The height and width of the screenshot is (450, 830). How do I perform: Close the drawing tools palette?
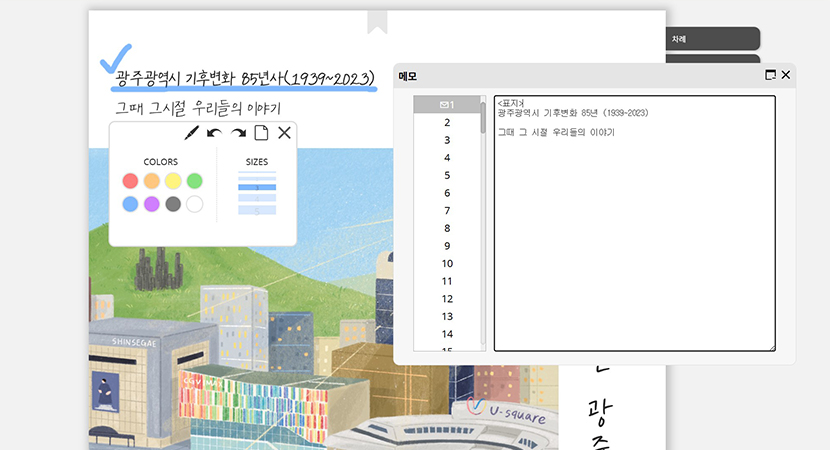[284, 133]
